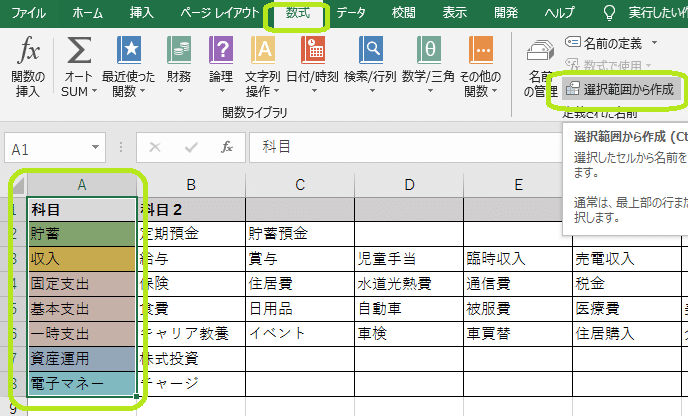The height and width of the screenshot is (416, 688).
Task: Expand the Define Name (名前の定義) arrow
Action: [x=654, y=43]
